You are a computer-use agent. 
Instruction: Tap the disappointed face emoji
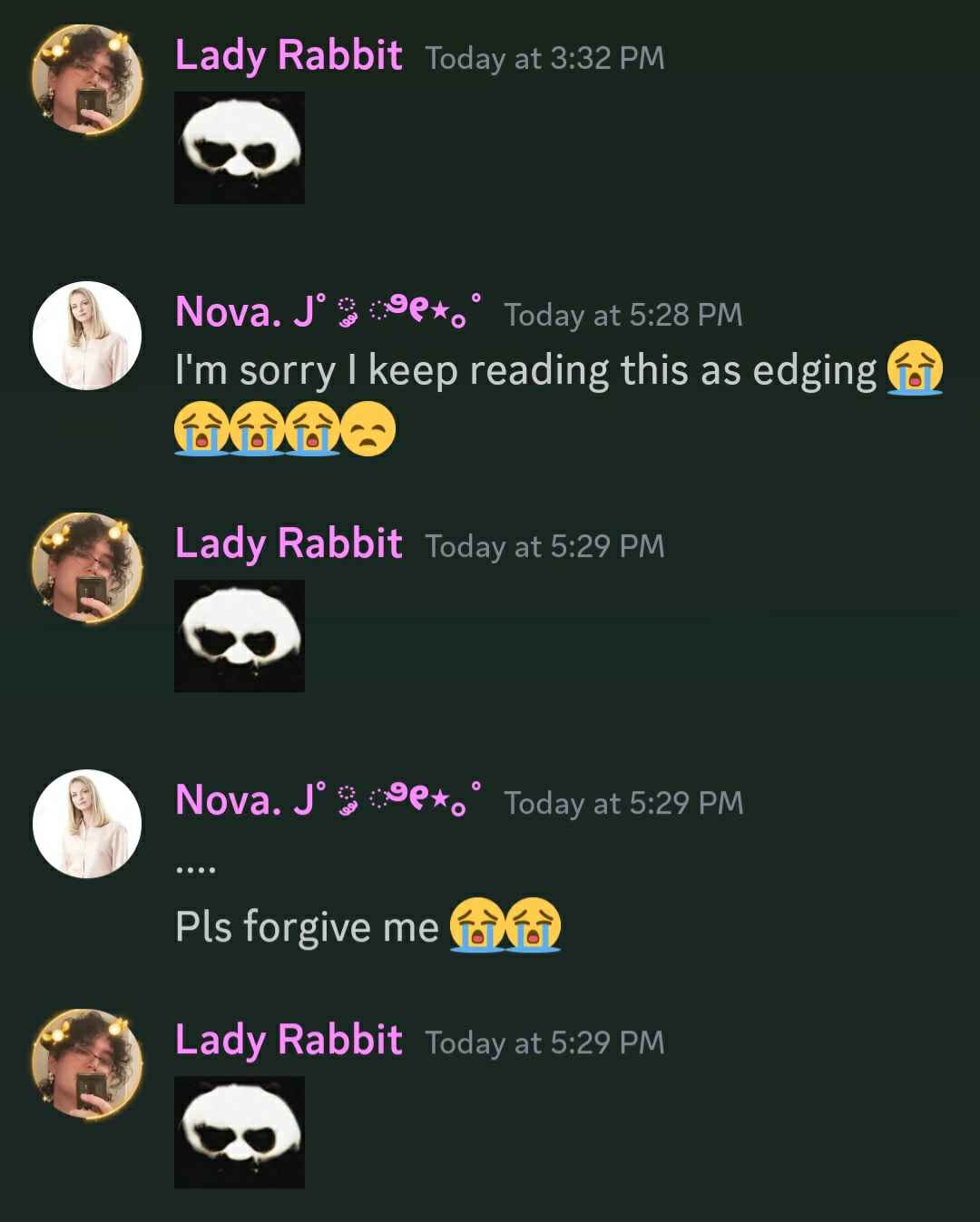click(368, 428)
